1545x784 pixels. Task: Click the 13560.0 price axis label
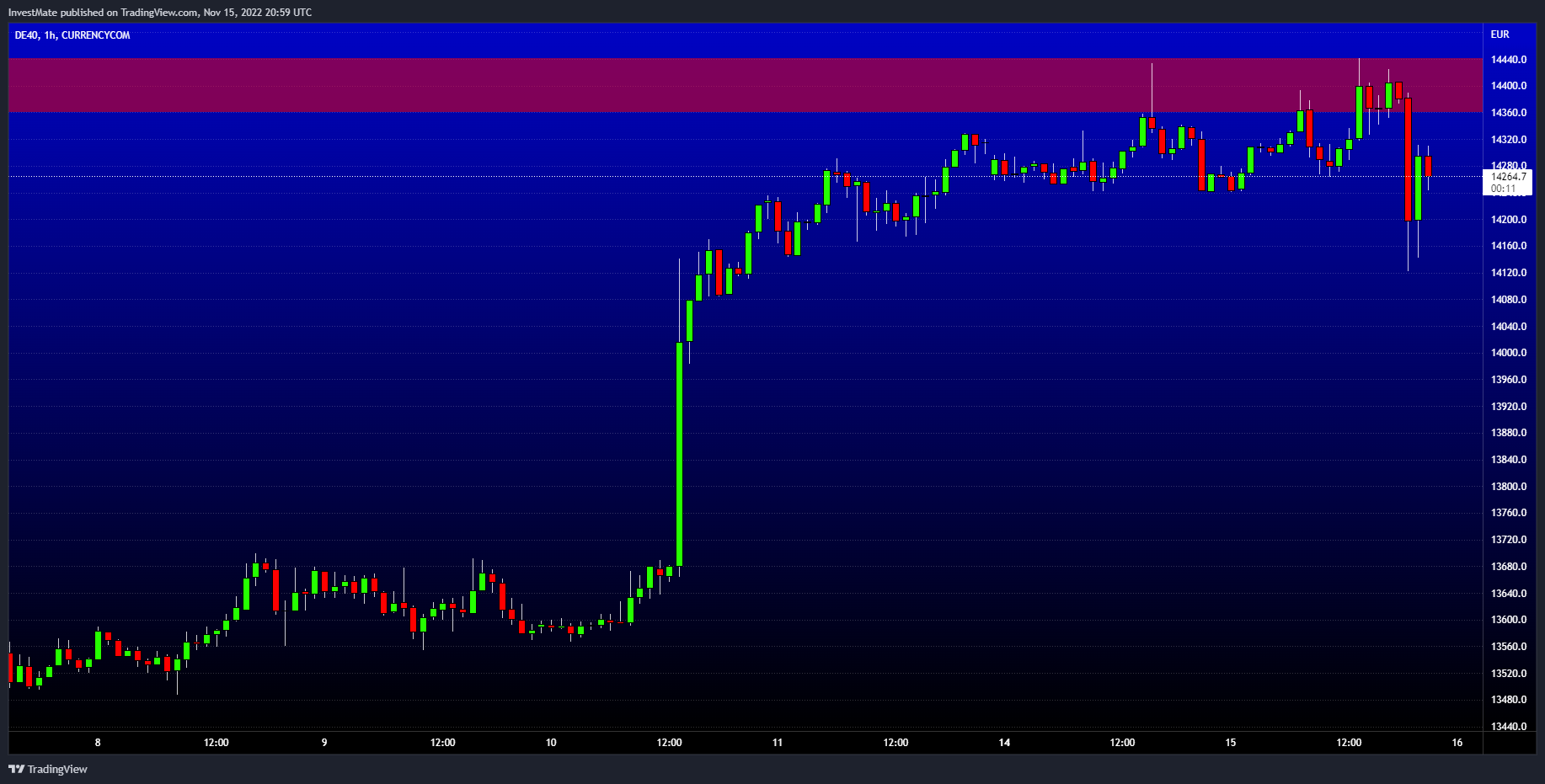[1509, 647]
